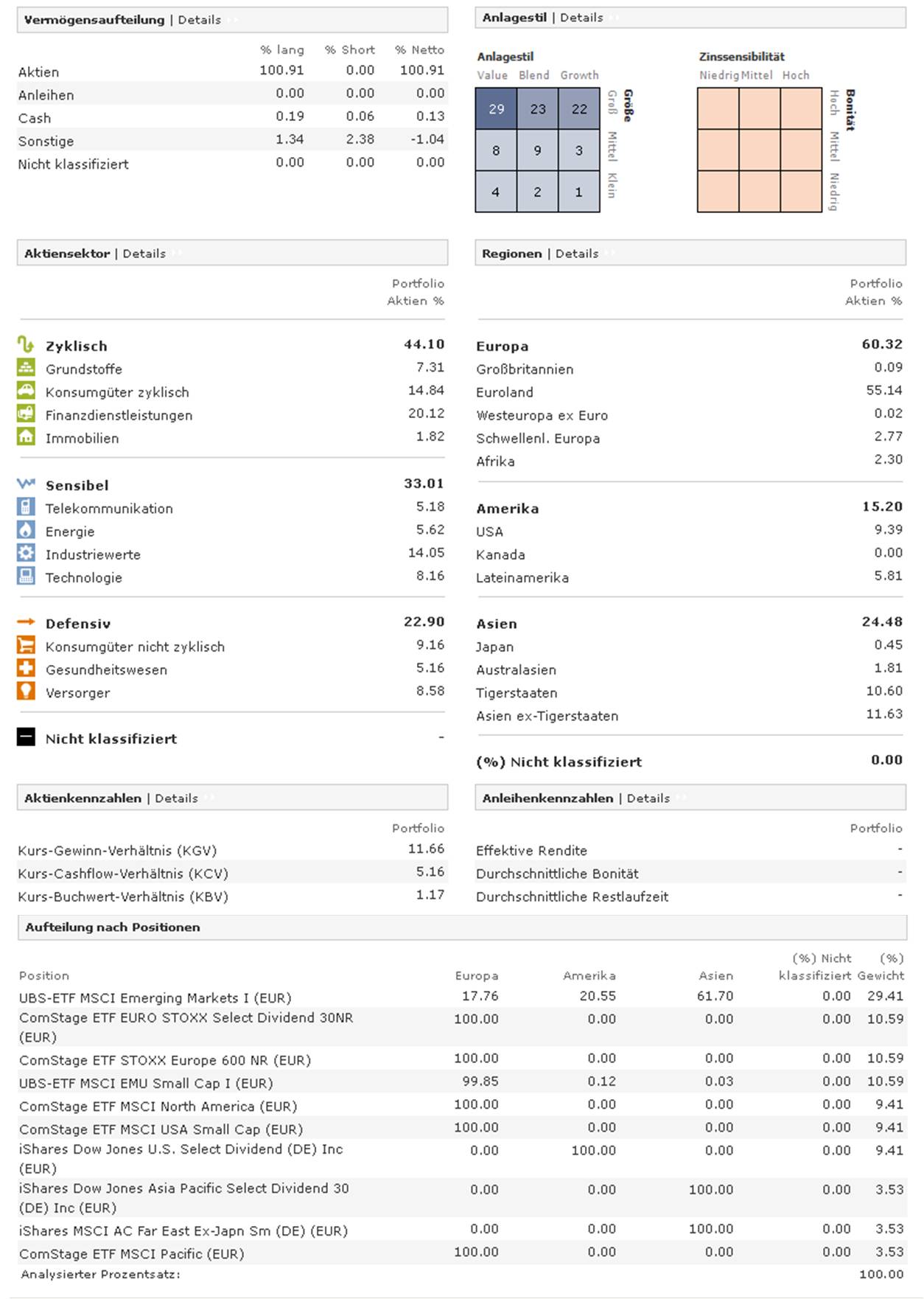
Task: Click the Versorger light bulb icon
Action: coord(26,692)
